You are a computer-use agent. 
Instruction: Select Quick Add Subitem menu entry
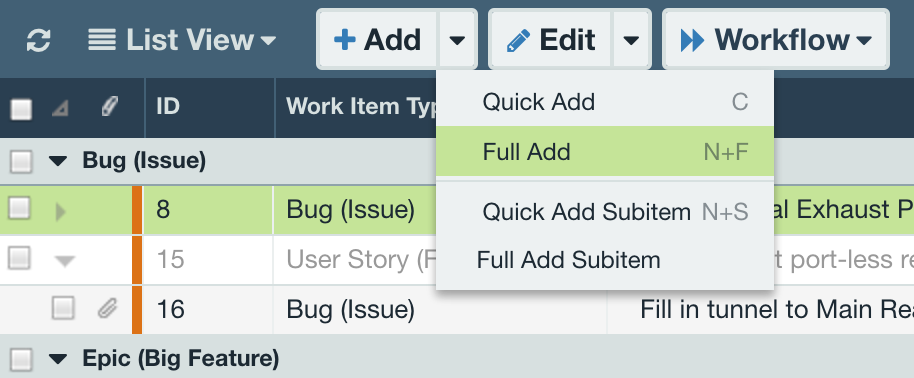605,212
